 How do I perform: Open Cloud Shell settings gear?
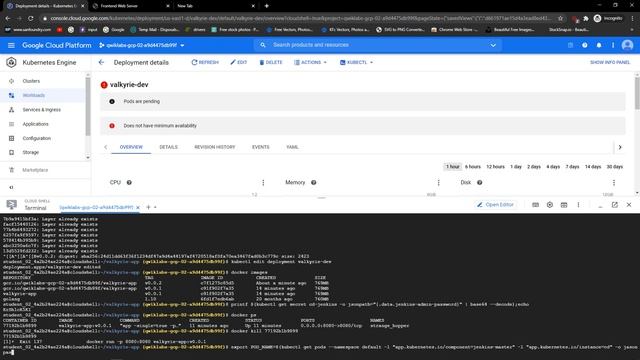[550, 205]
